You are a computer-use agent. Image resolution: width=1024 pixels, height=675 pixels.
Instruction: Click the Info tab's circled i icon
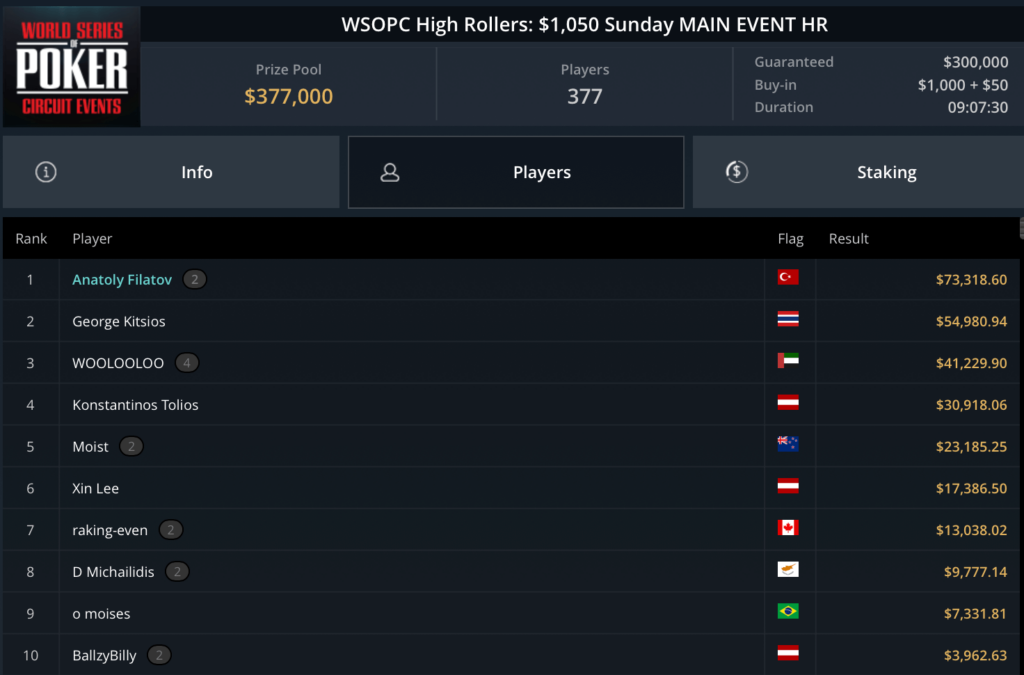[x=45, y=172]
